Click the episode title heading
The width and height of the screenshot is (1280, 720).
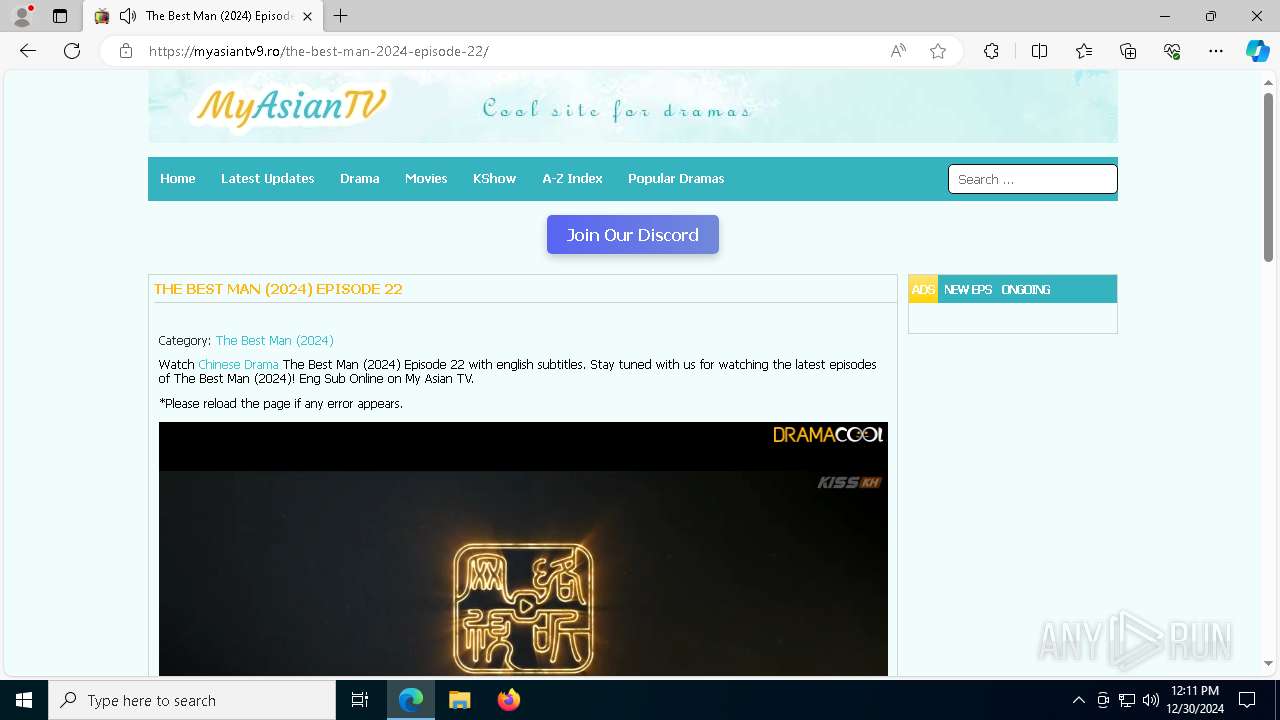tap(278, 289)
